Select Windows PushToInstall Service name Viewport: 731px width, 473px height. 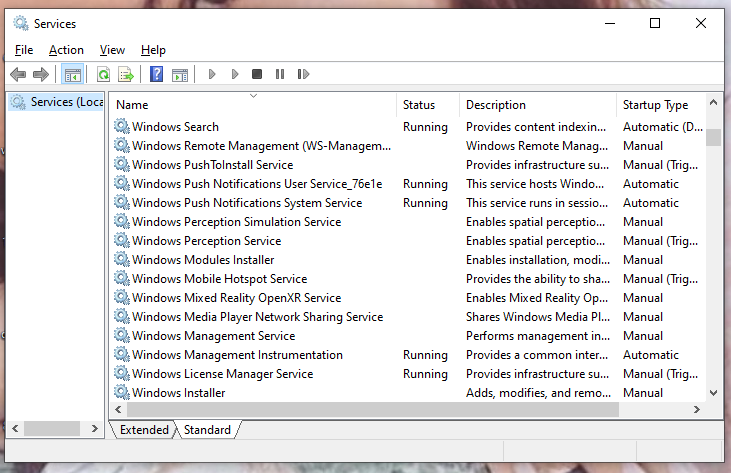[213, 165]
